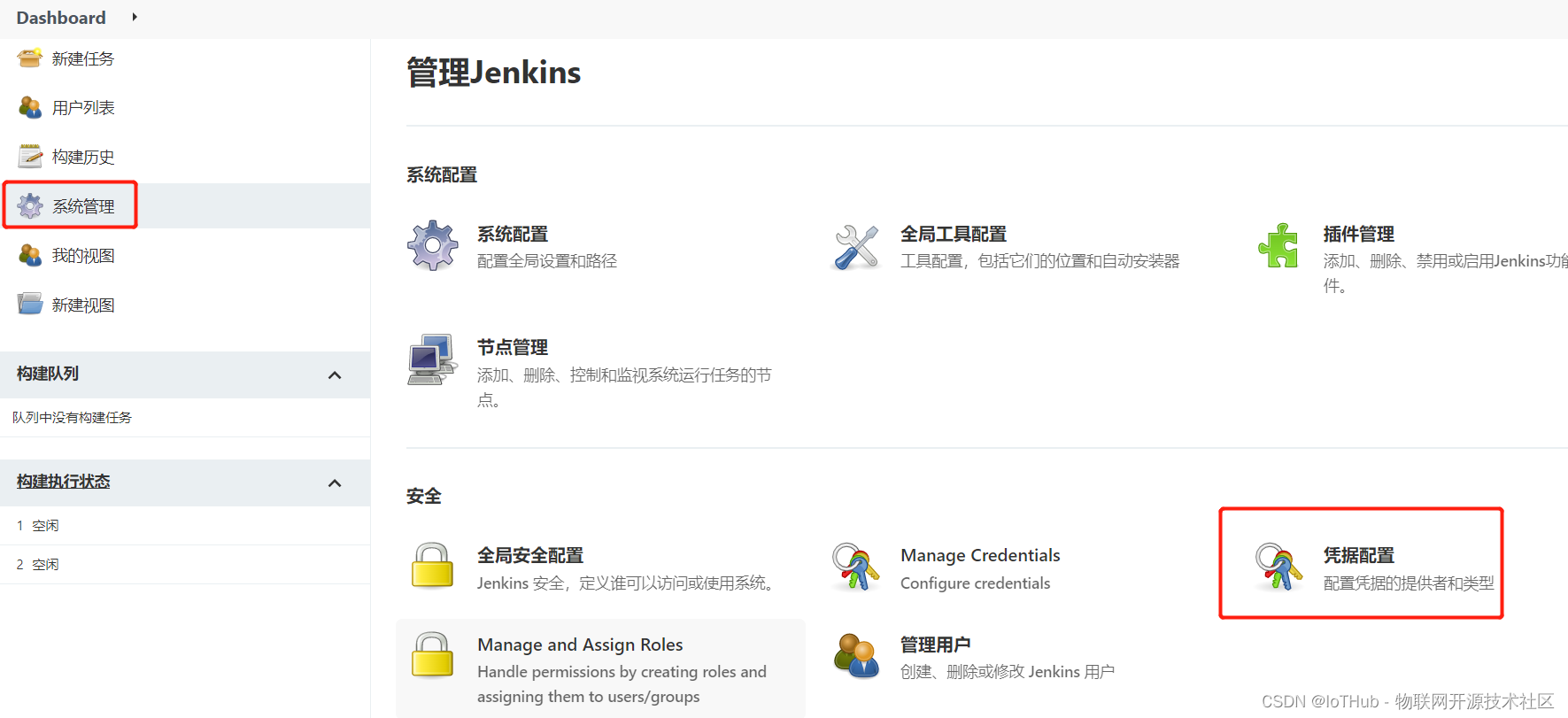This screenshot has width=1568, height=718.
Task: Open the 构建执行状态 link
Action: click(x=64, y=482)
